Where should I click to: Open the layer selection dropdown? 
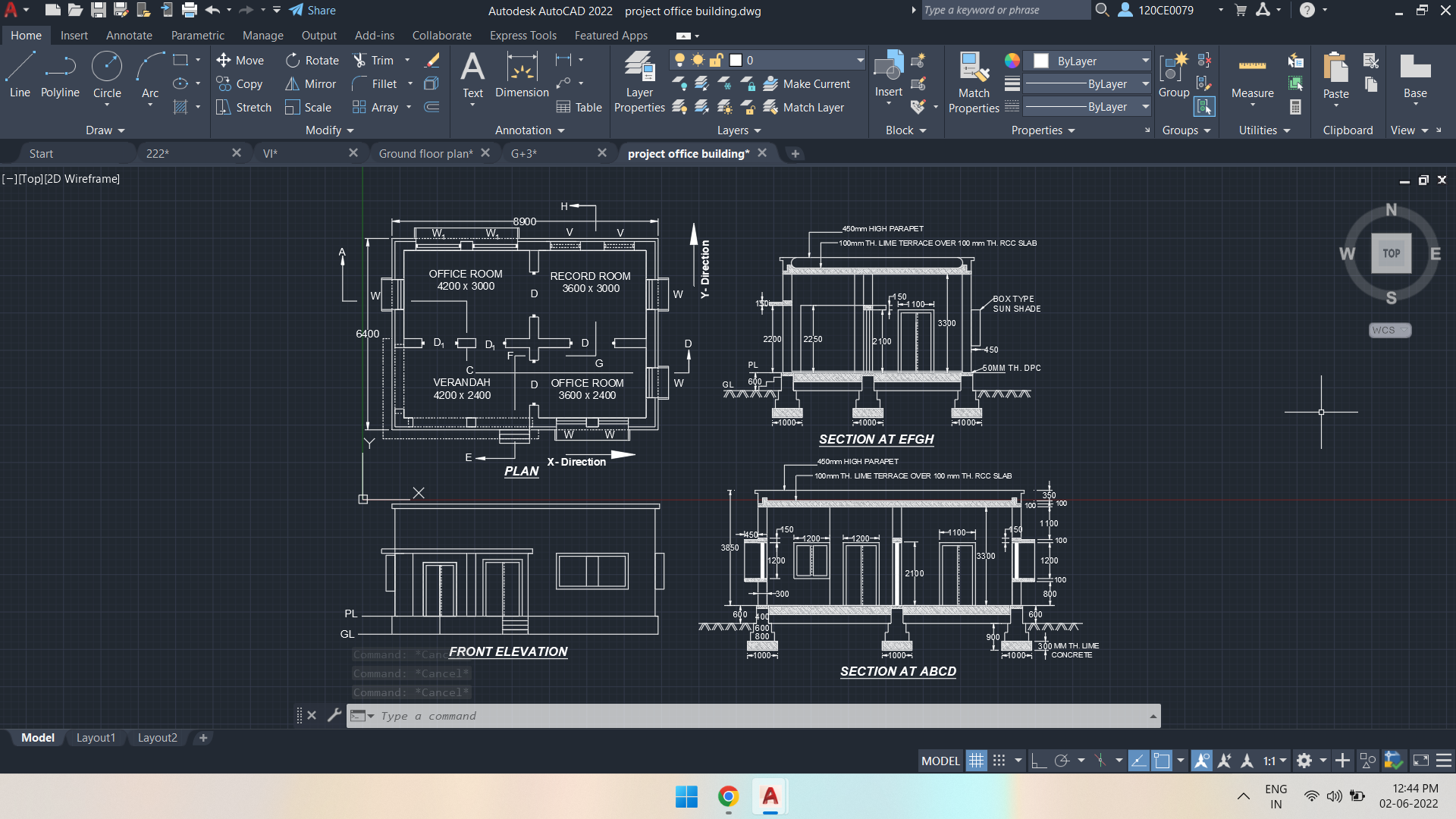click(x=858, y=59)
